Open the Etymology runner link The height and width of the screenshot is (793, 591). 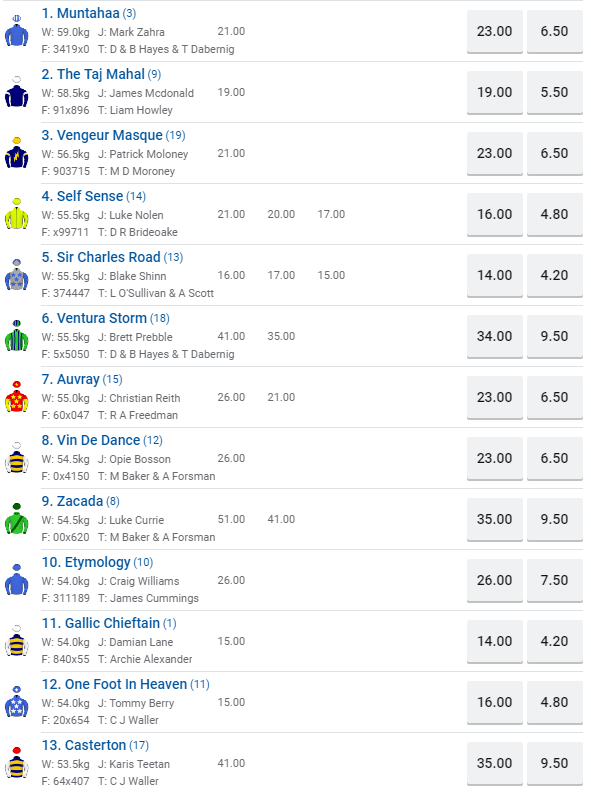[86, 562]
